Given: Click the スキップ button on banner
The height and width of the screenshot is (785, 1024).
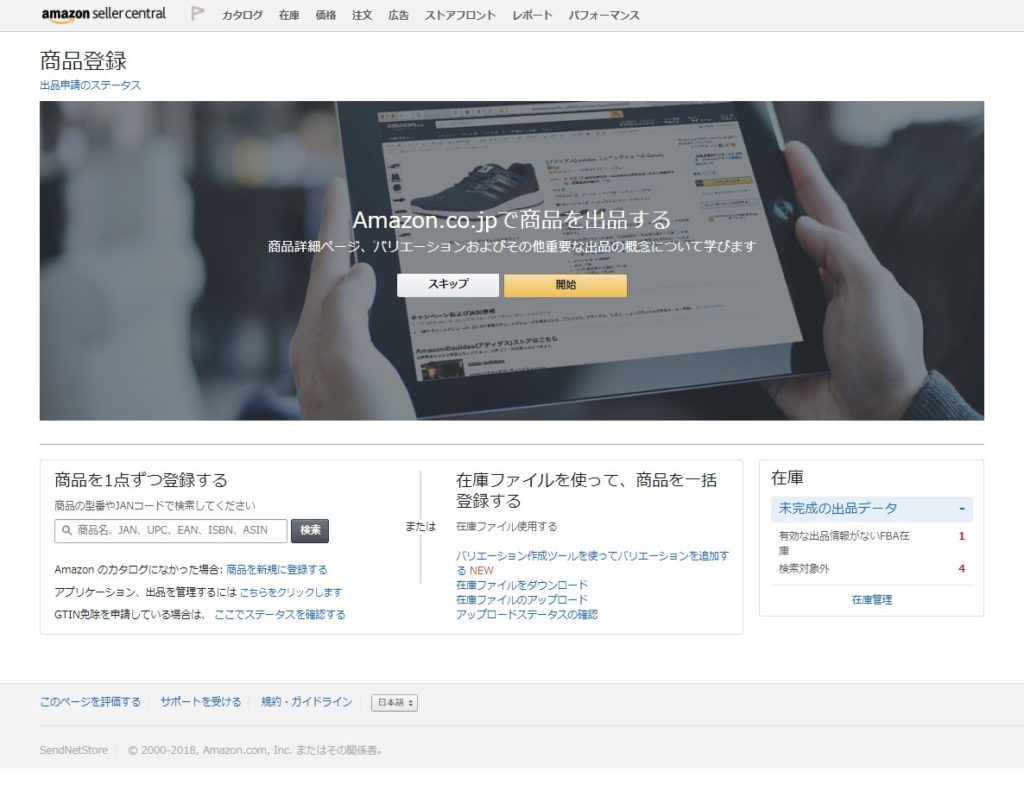Looking at the screenshot, I should click(448, 285).
